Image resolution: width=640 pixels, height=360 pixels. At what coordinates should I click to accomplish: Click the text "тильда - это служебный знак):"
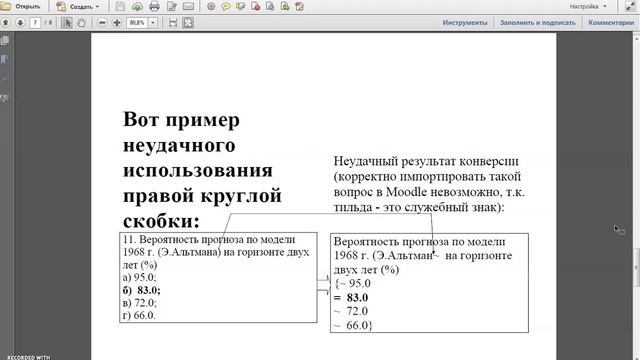[419, 207]
